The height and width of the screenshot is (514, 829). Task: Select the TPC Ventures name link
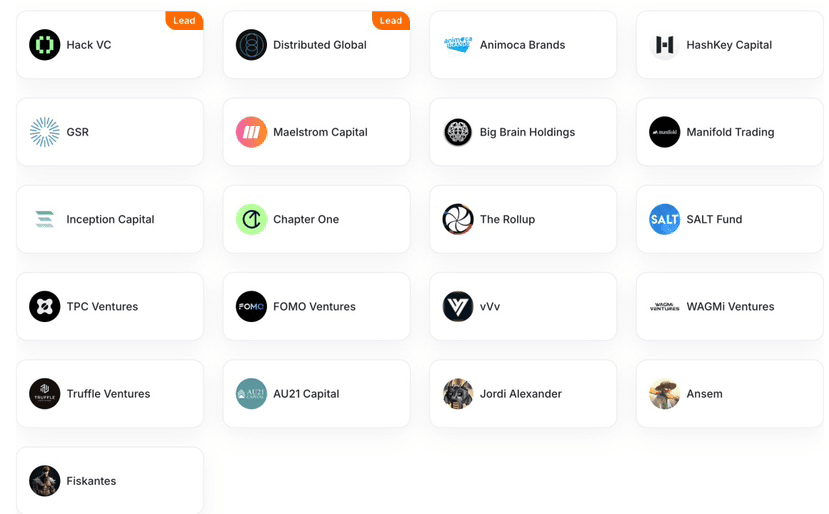pyautogui.click(x=102, y=307)
